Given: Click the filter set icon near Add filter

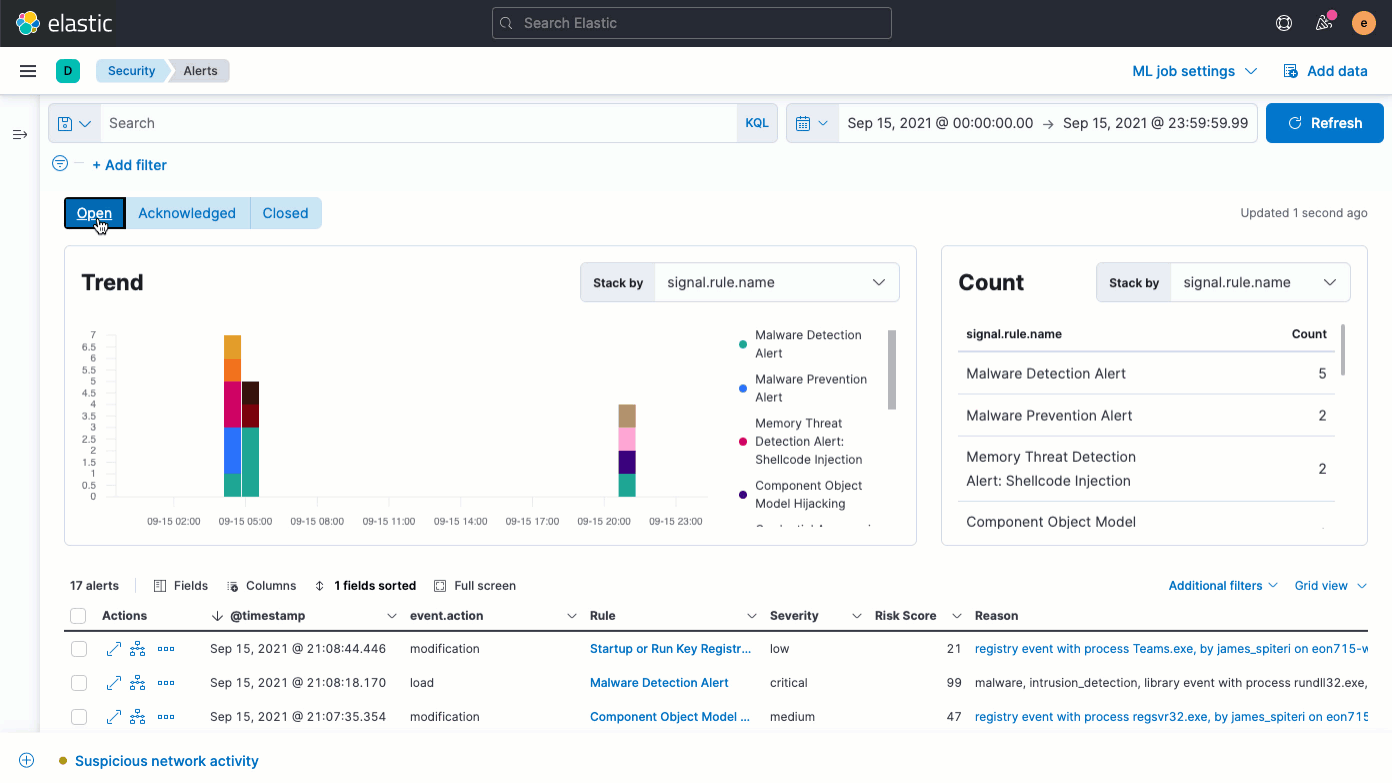Looking at the screenshot, I should pyautogui.click(x=59, y=163).
